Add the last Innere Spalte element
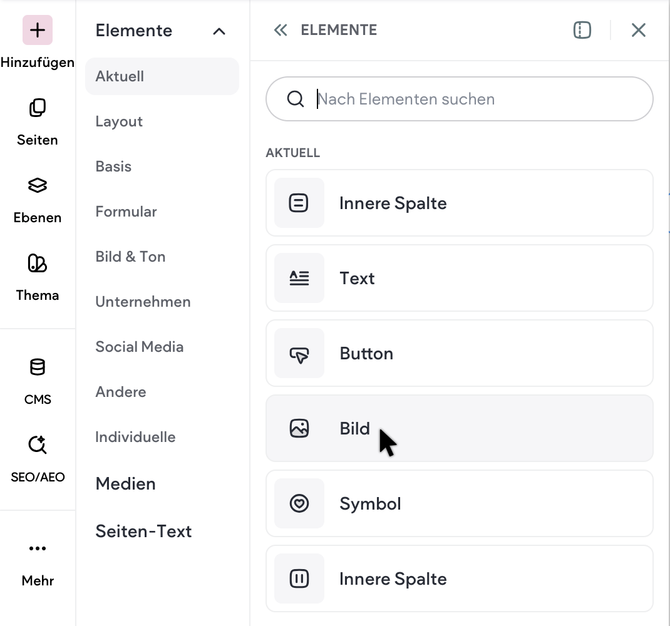 coord(459,579)
